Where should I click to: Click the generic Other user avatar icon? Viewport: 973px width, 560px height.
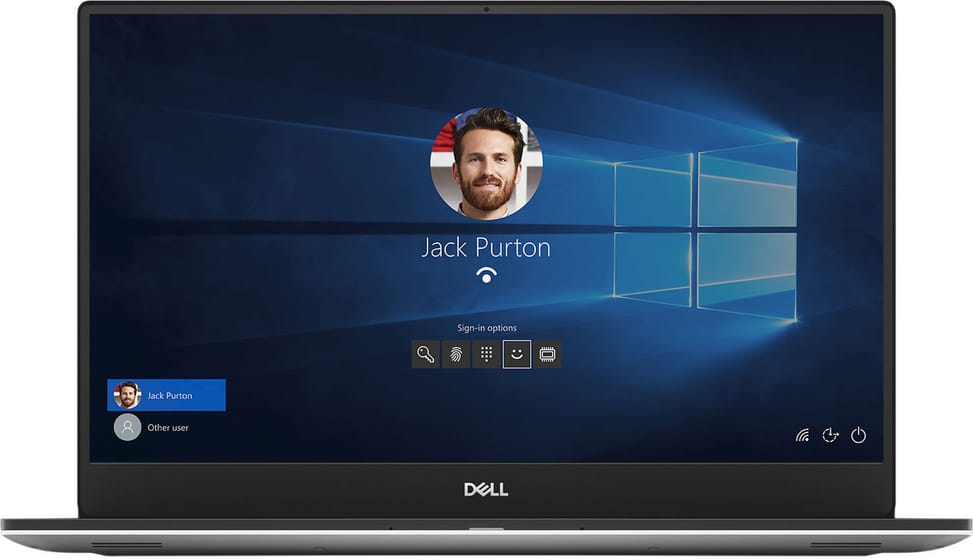[x=127, y=427]
